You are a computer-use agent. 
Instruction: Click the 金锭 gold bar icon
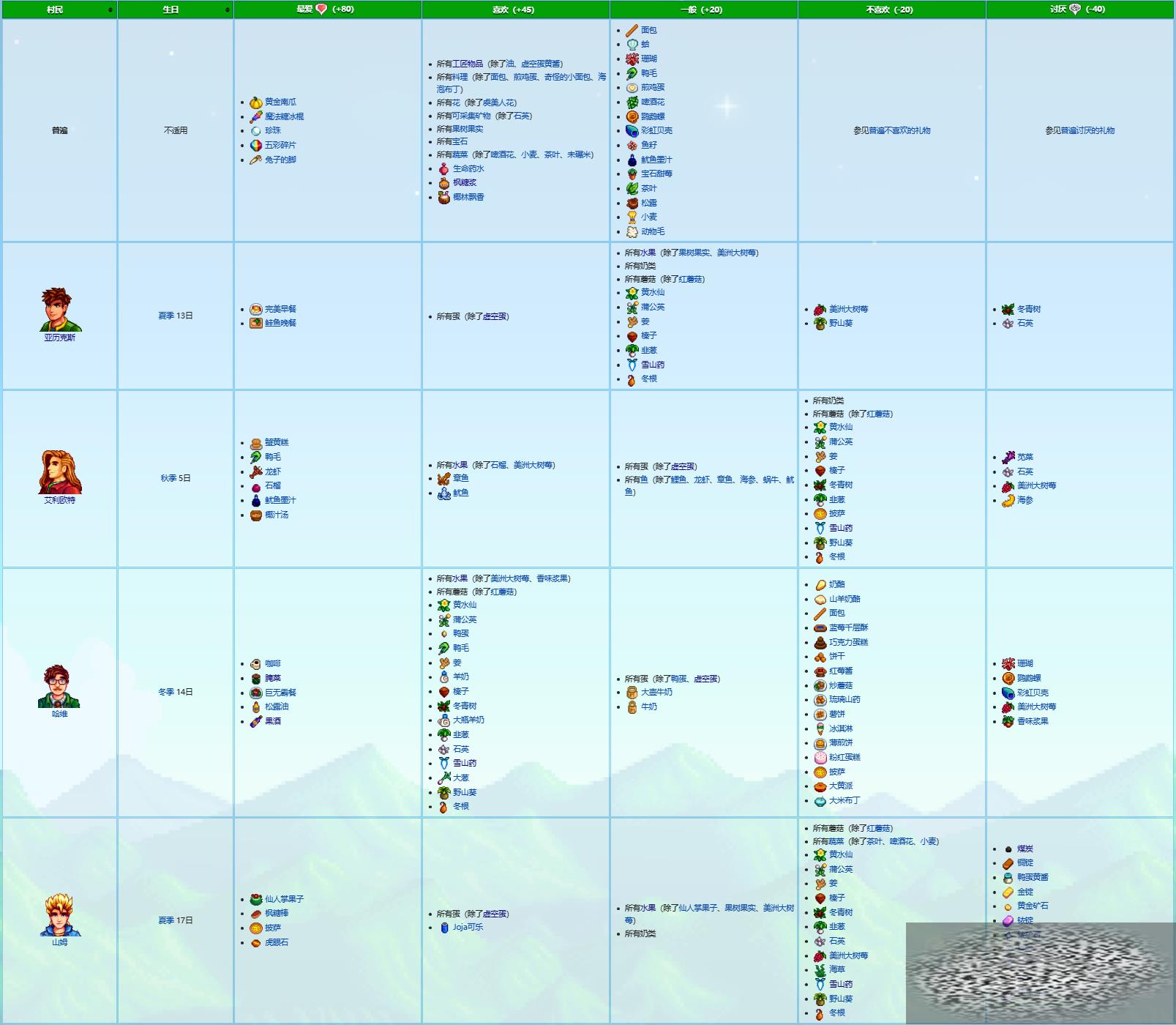(x=1008, y=892)
